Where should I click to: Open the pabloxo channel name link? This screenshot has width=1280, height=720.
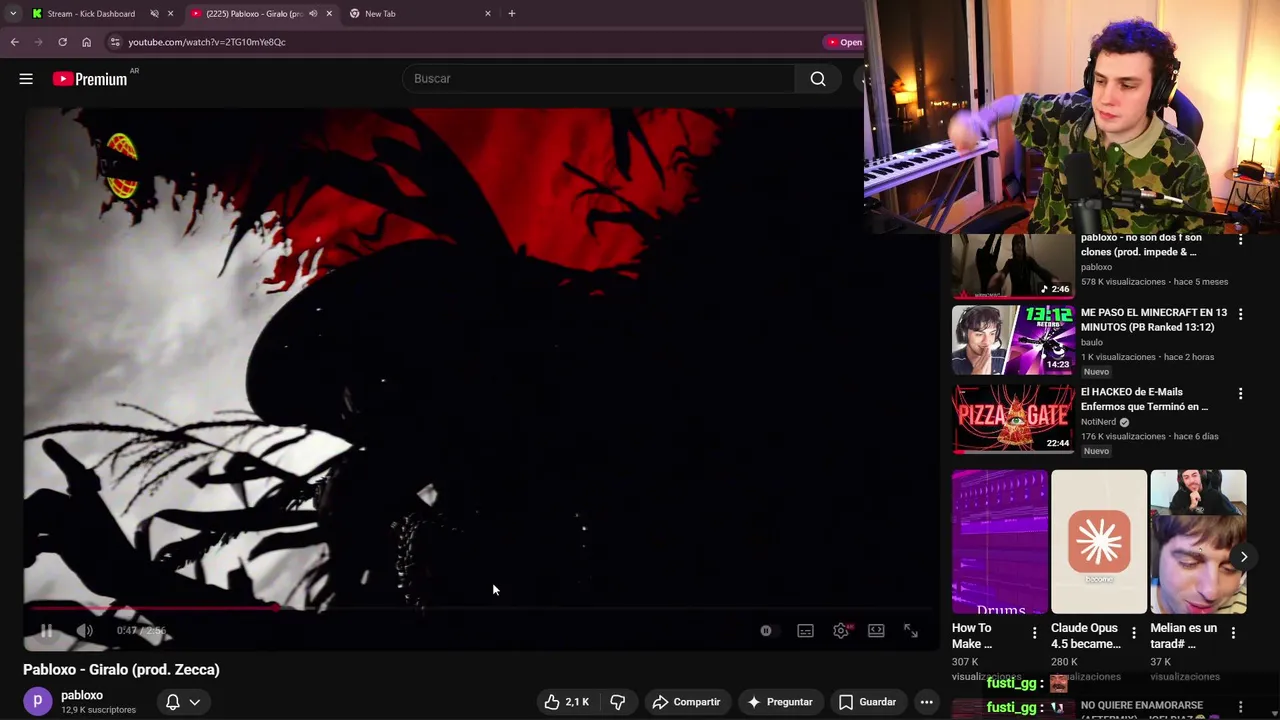tap(82, 695)
